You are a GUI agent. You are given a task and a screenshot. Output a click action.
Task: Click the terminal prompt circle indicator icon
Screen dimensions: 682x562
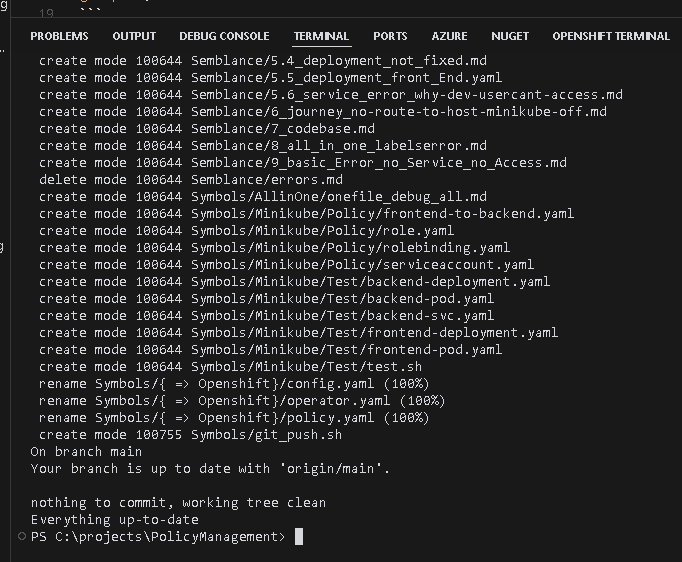tap(22, 536)
